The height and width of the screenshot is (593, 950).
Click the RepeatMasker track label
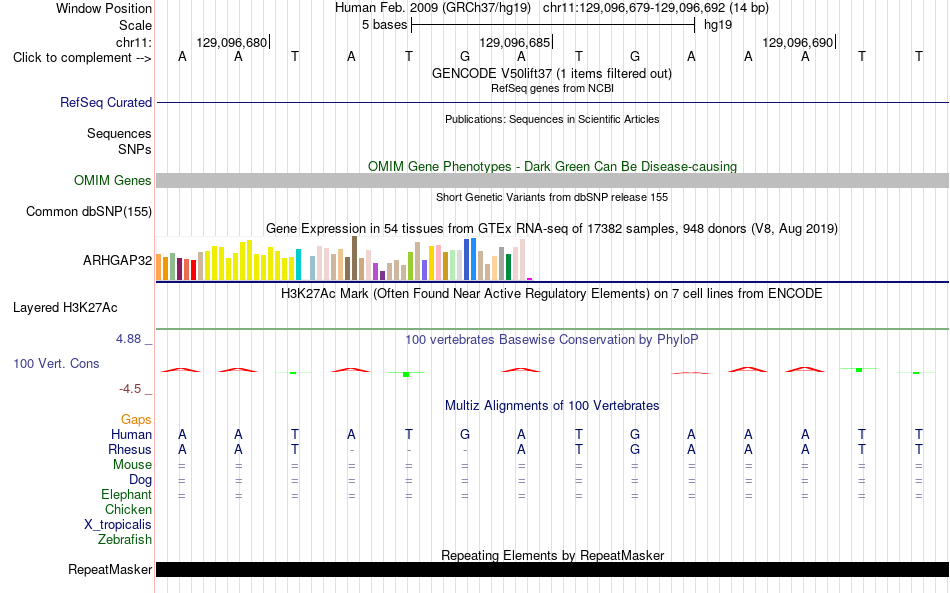pos(110,569)
